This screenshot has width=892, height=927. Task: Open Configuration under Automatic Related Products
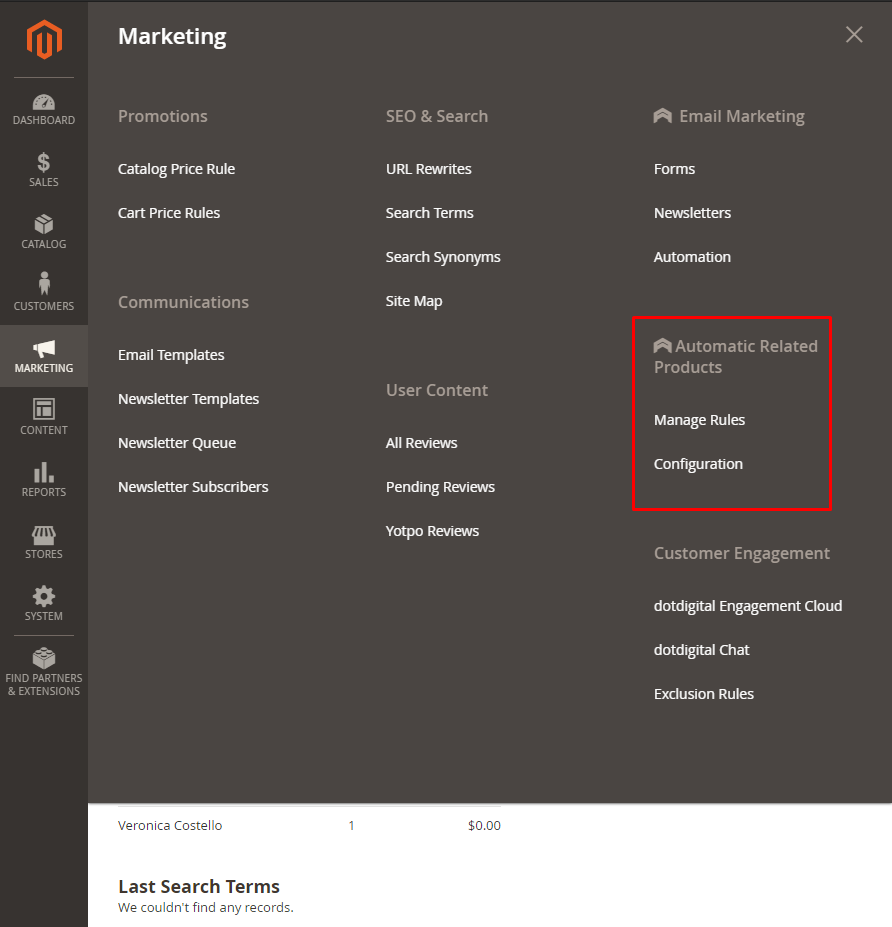[698, 464]
